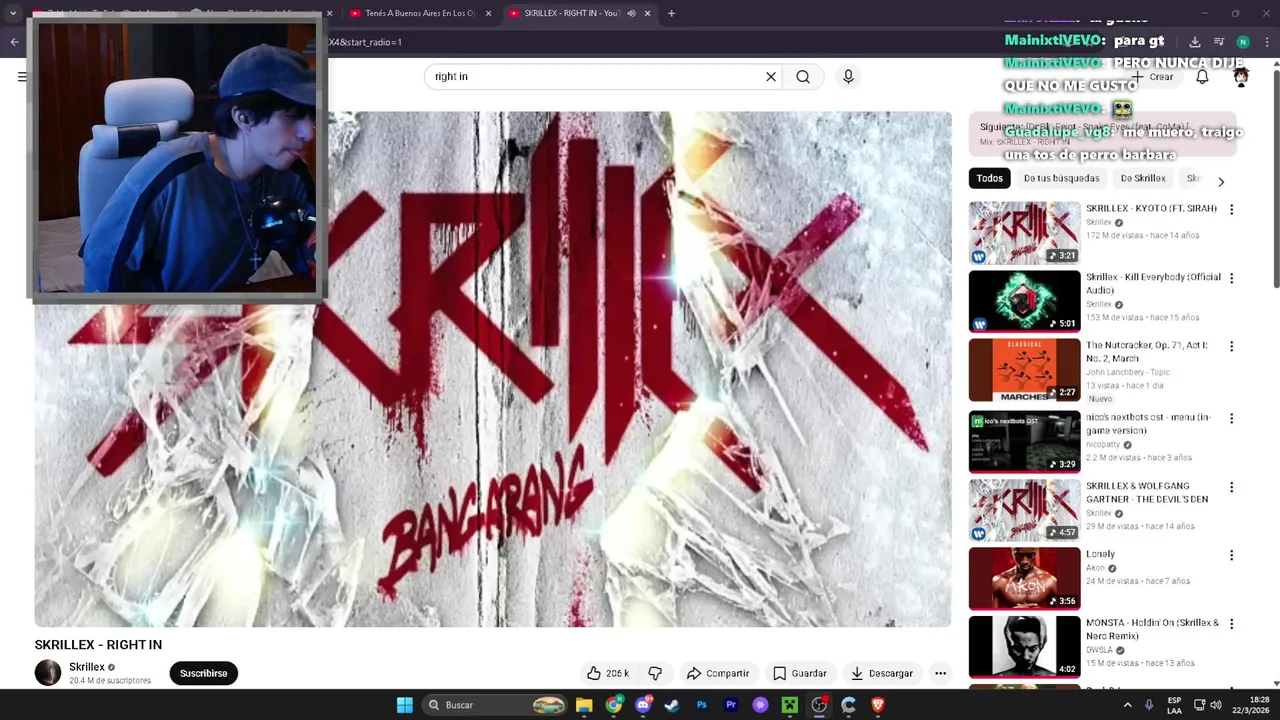Open options for KYOTO (FT. SIRAH) video

point(1231,210)
